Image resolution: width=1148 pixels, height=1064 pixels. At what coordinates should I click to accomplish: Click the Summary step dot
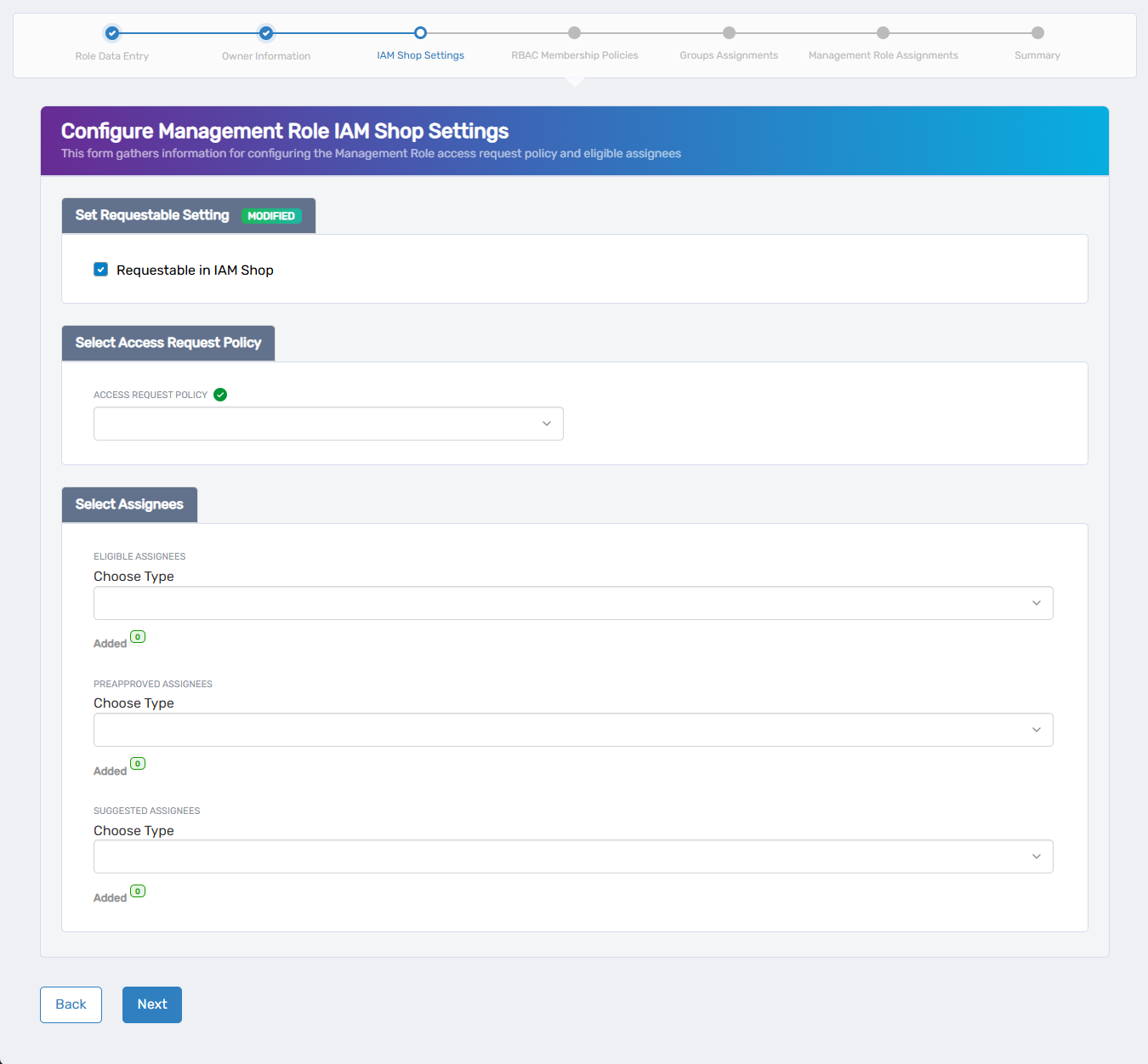click(x=1037, y=33)
